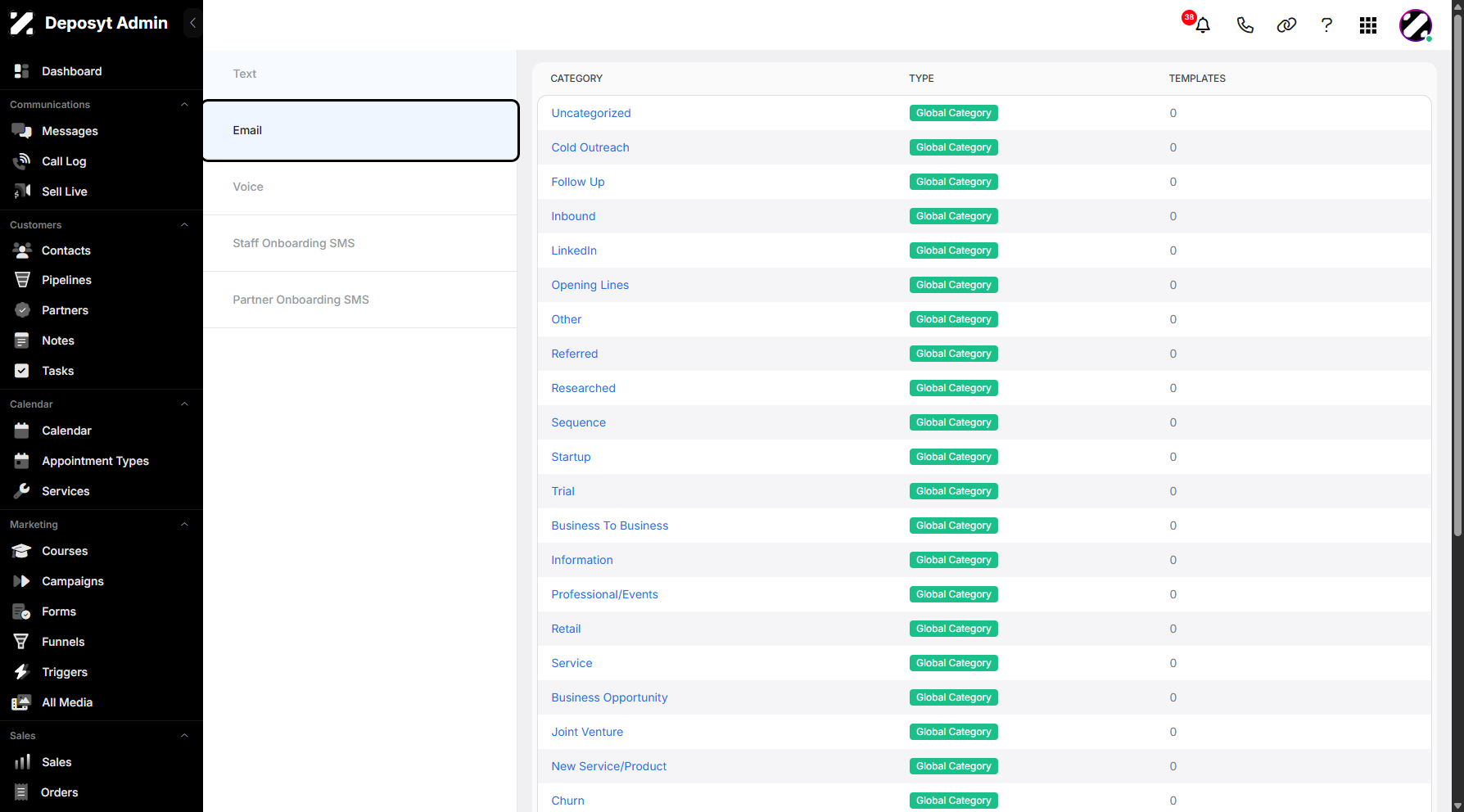Click the Sell Live icon
This screenshot has height=812, width=1464.
click(x=22, y=192)
